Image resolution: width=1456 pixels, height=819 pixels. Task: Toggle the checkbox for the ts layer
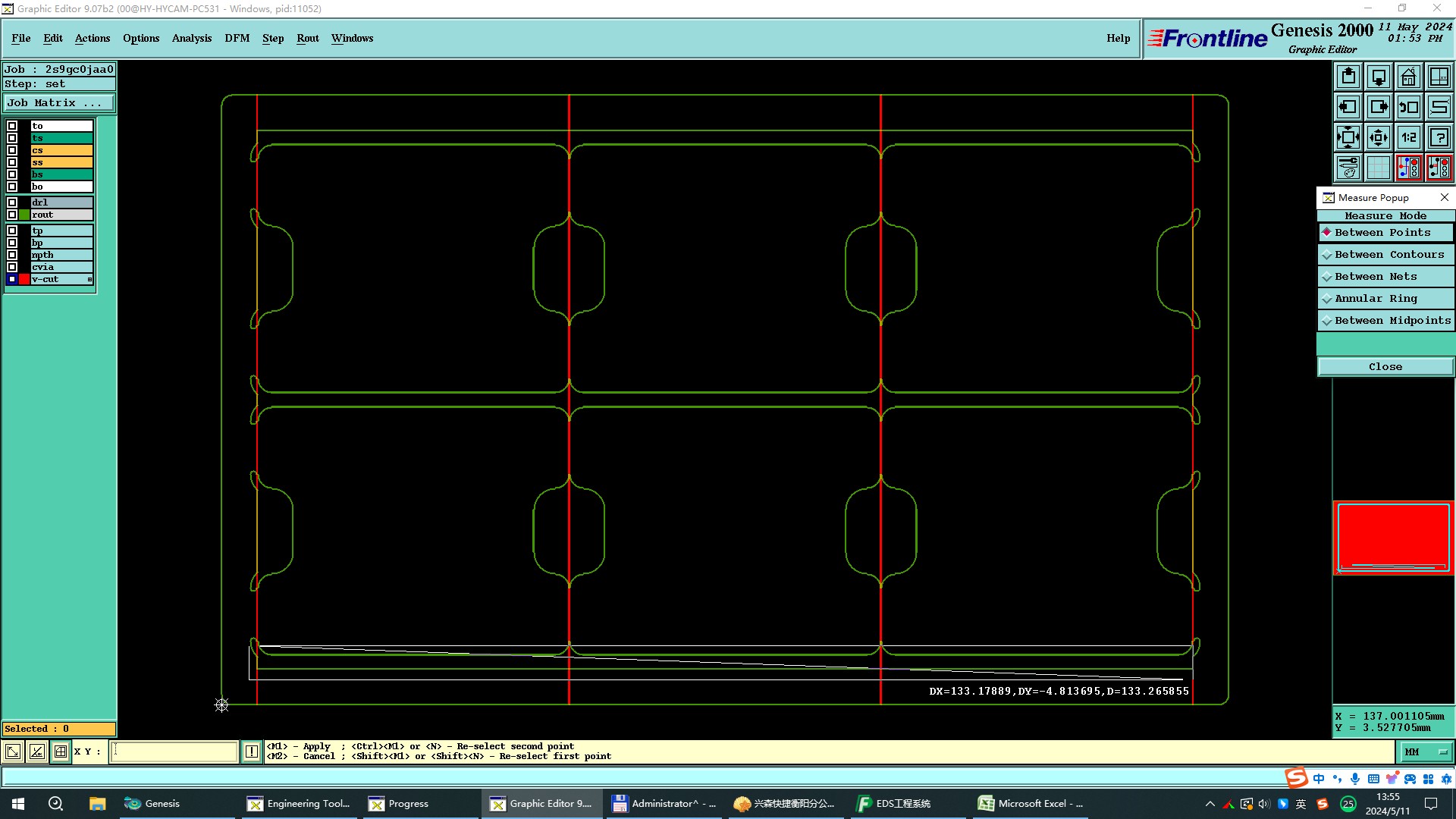coord(12,138)
